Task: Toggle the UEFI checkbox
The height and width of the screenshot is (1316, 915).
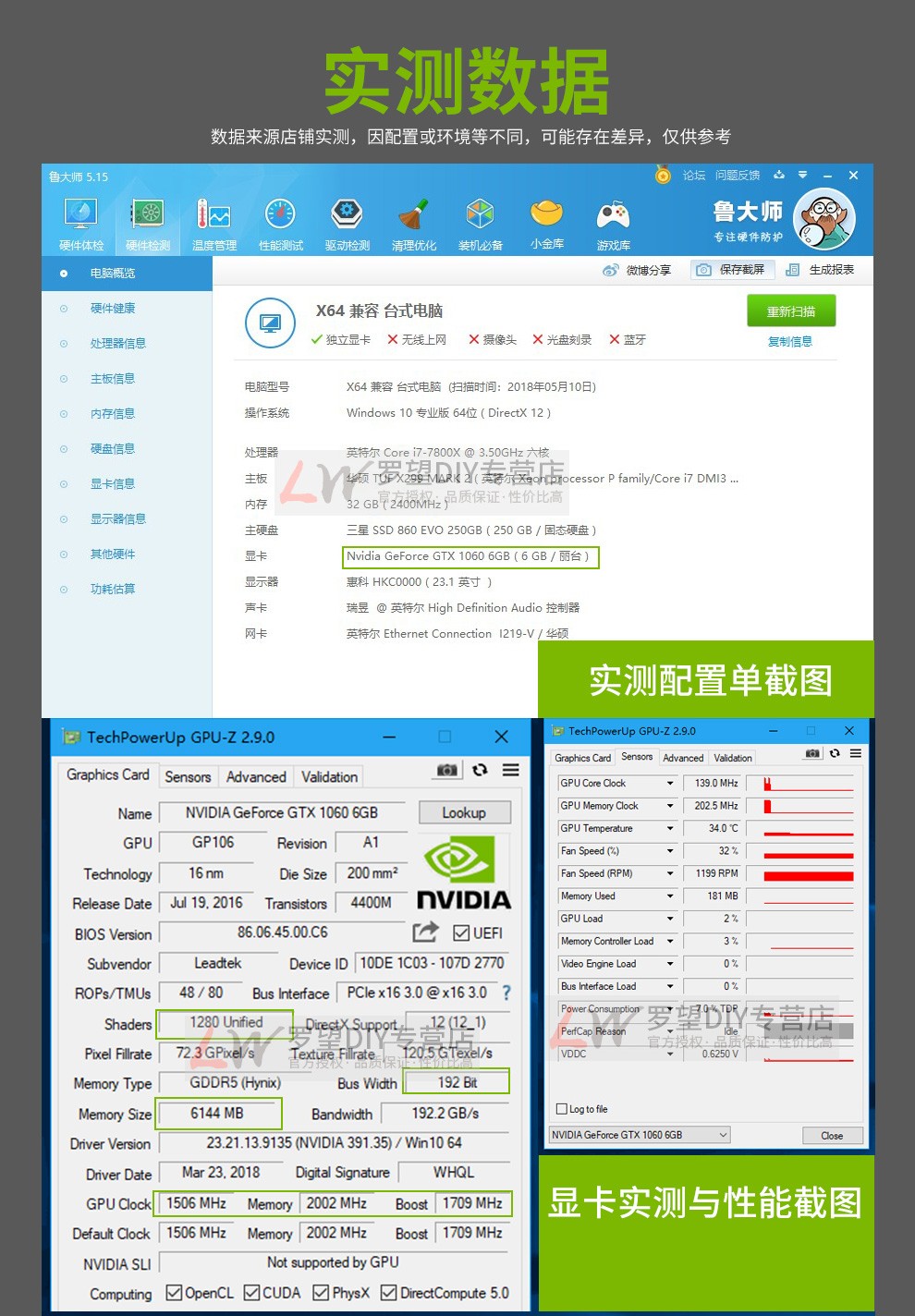Action: coord(461,933)
